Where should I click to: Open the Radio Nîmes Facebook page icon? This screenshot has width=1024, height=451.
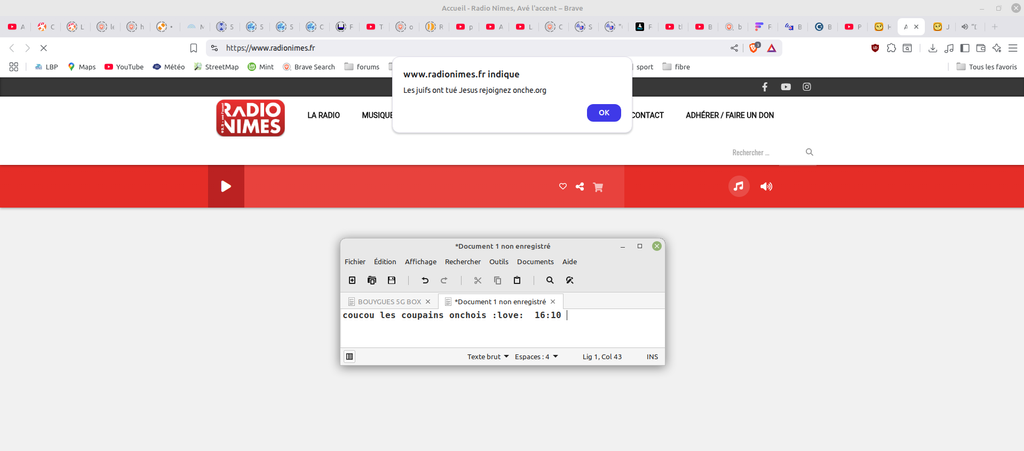pos(765,87)
